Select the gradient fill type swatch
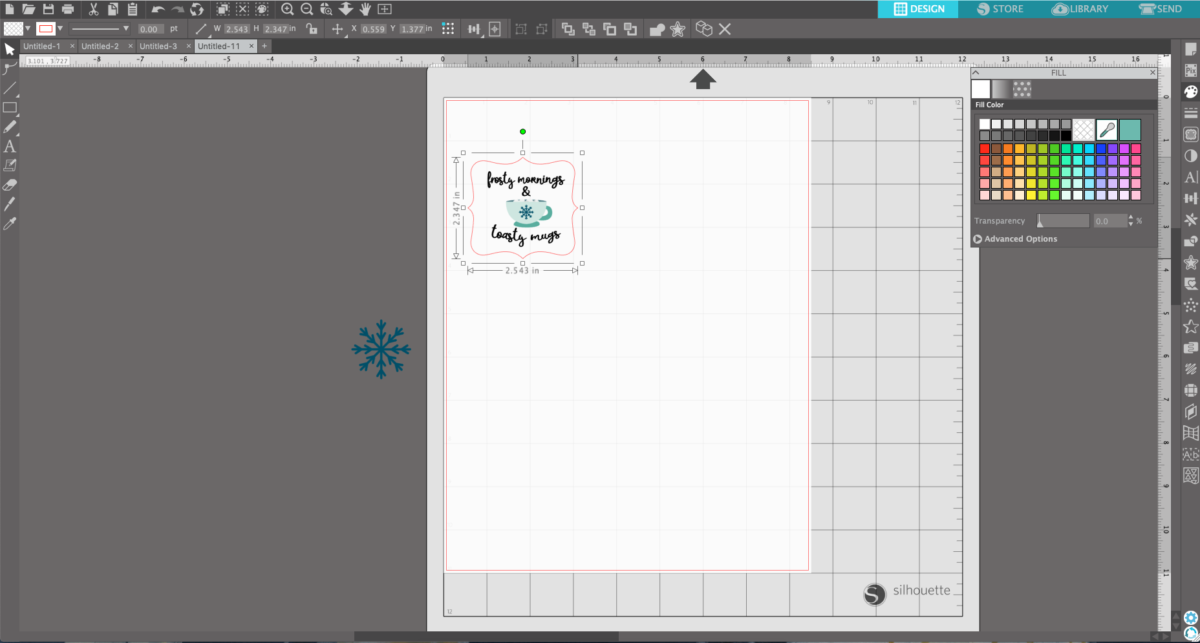Image resolution: width=1200 pixels, height=643 pixels. 1001,88
